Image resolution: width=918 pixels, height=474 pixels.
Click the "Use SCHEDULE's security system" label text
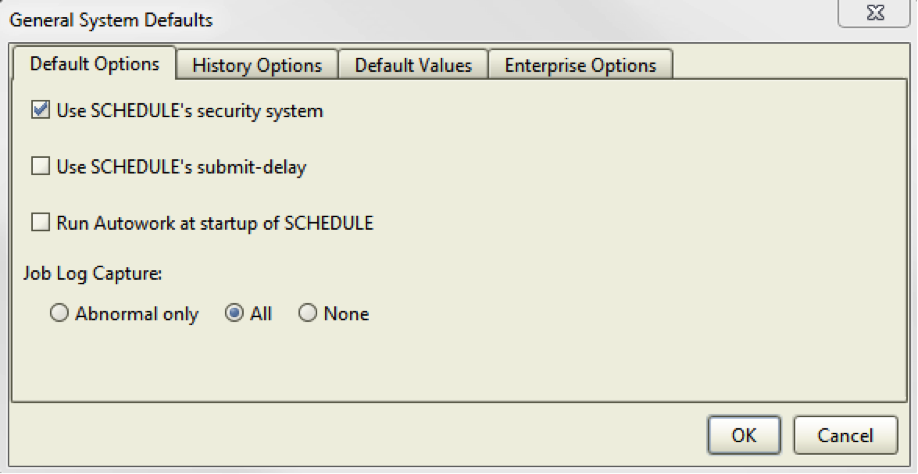190,111
